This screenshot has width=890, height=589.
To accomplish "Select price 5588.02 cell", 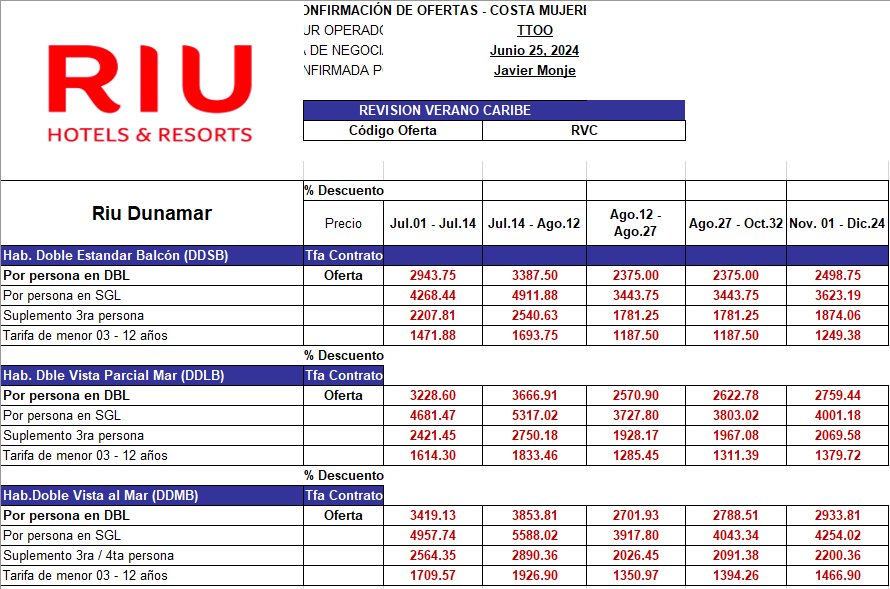I will [534, 536].
